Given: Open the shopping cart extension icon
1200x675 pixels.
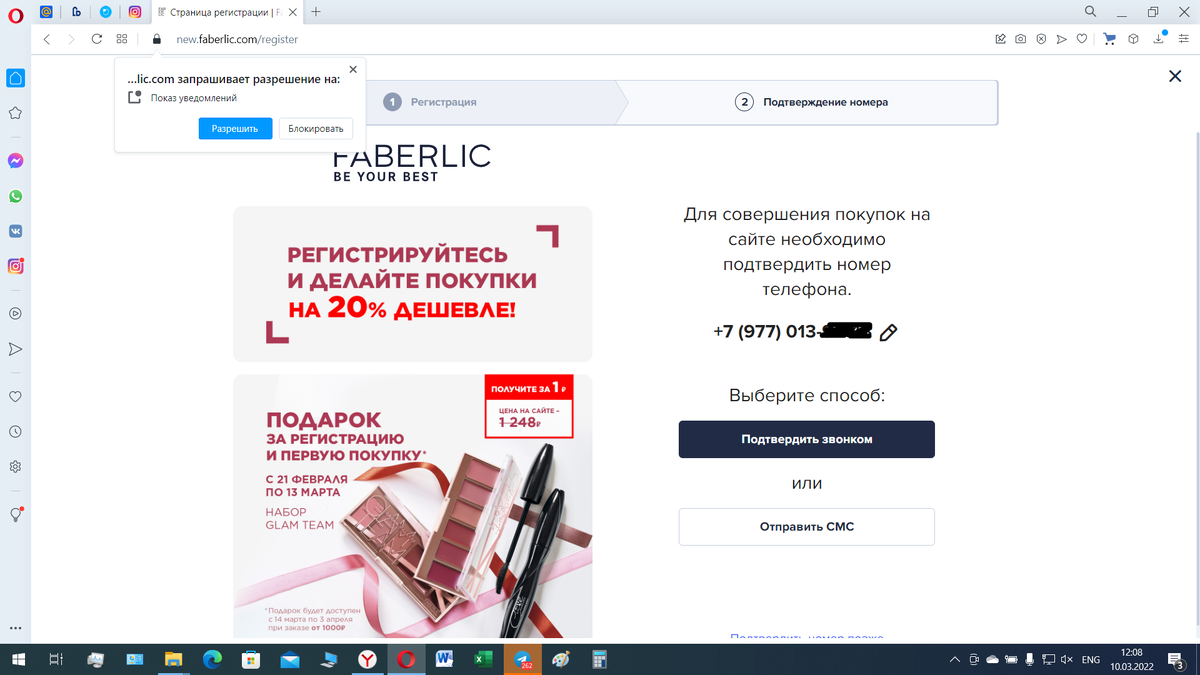Looking at the screenshot, I should 1109,39.
